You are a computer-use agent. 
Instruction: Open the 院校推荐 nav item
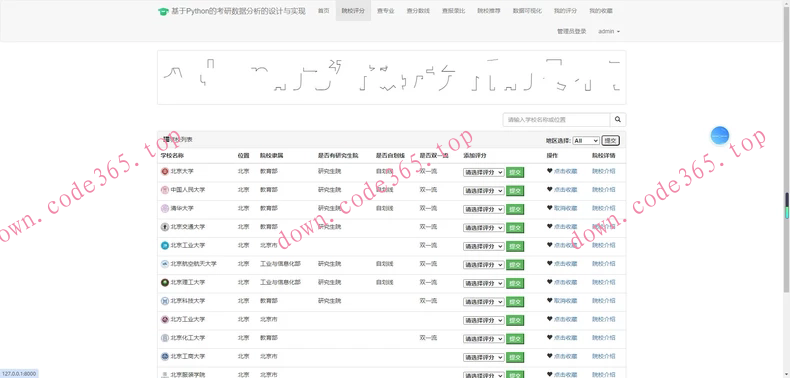tap(489, 11)
